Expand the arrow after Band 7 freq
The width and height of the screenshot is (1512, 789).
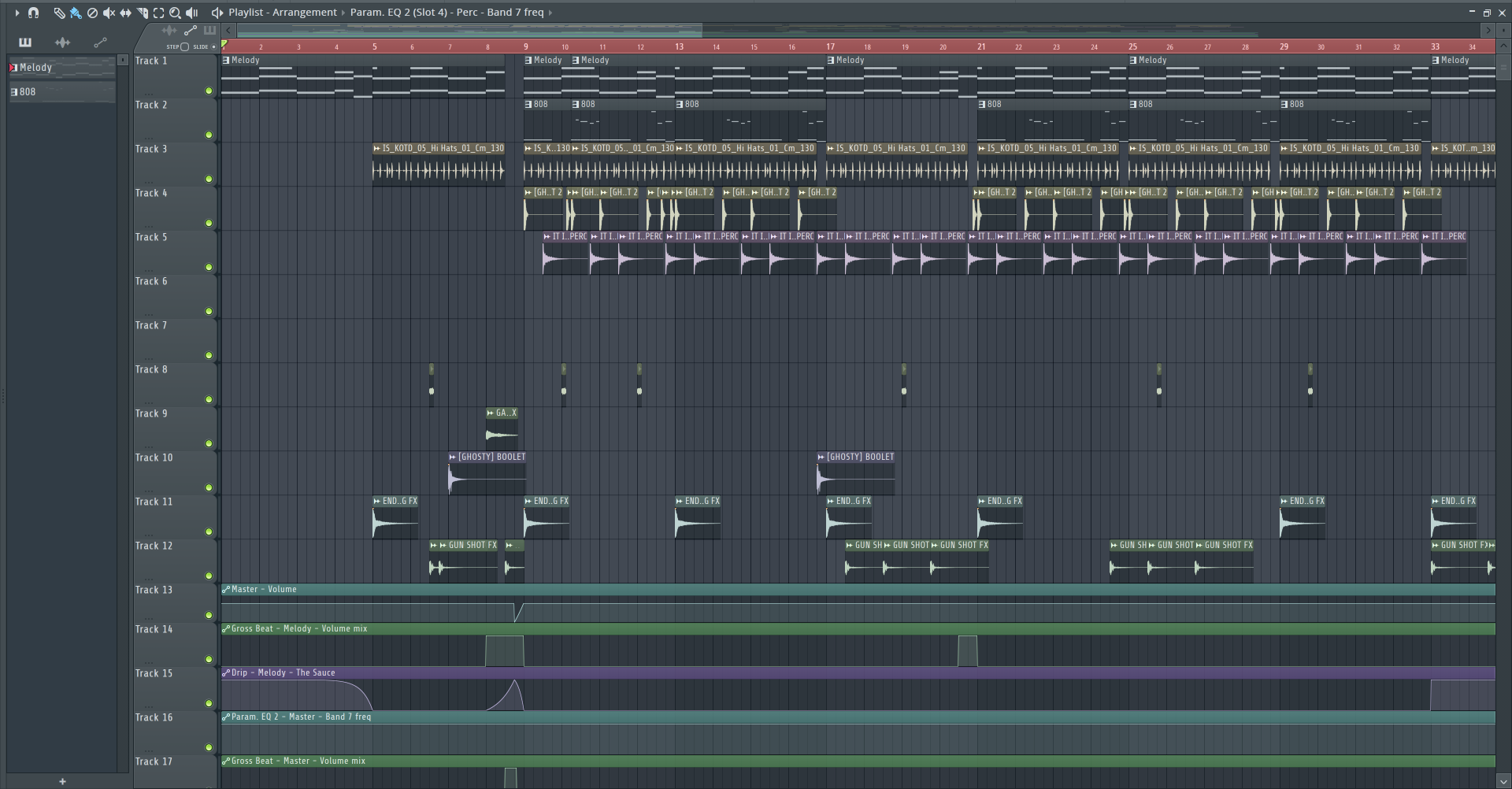pos(550,13)
